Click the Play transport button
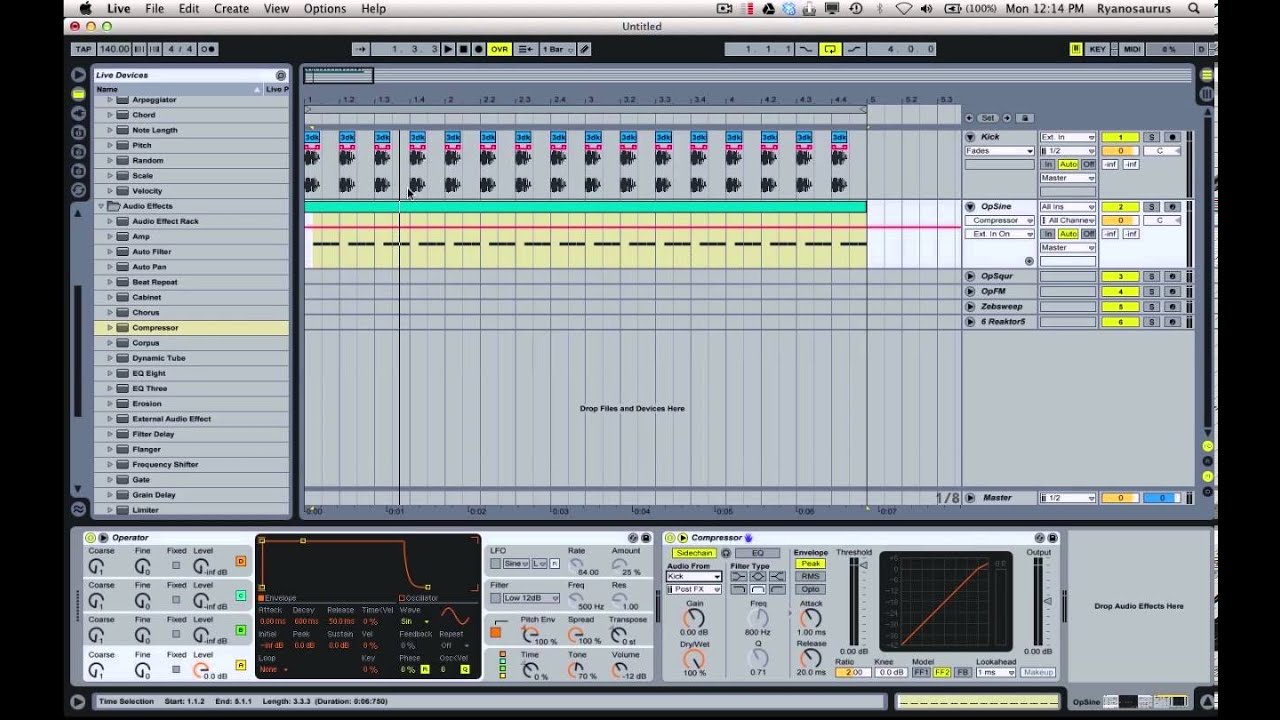This screenshot has width=1280, height=720. click(x=448, y=49)
